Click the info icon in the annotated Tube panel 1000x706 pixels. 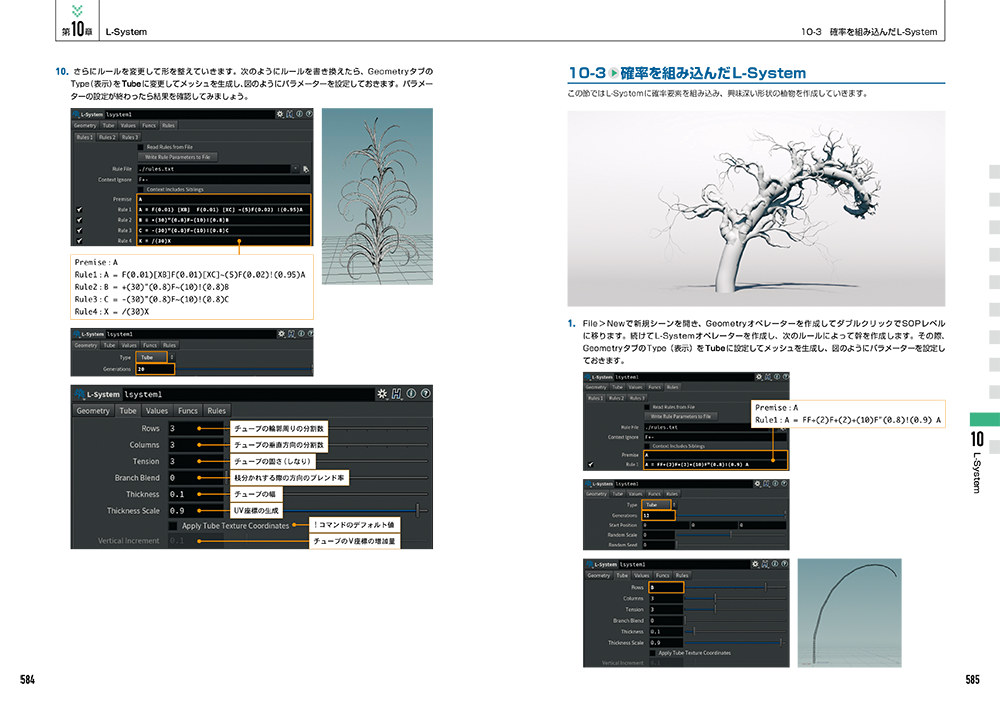(x=410, y=393)
